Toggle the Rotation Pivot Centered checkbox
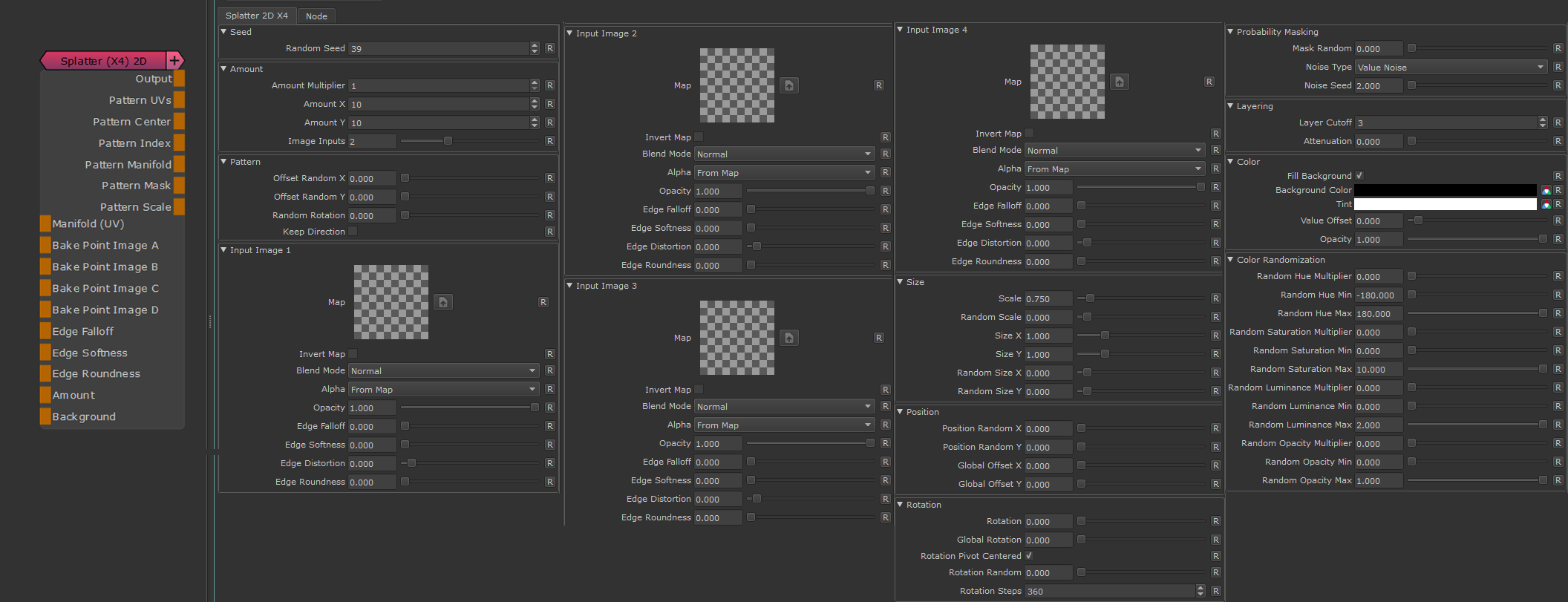This screenshot has width=1568, height=602. coord(1029,556)
